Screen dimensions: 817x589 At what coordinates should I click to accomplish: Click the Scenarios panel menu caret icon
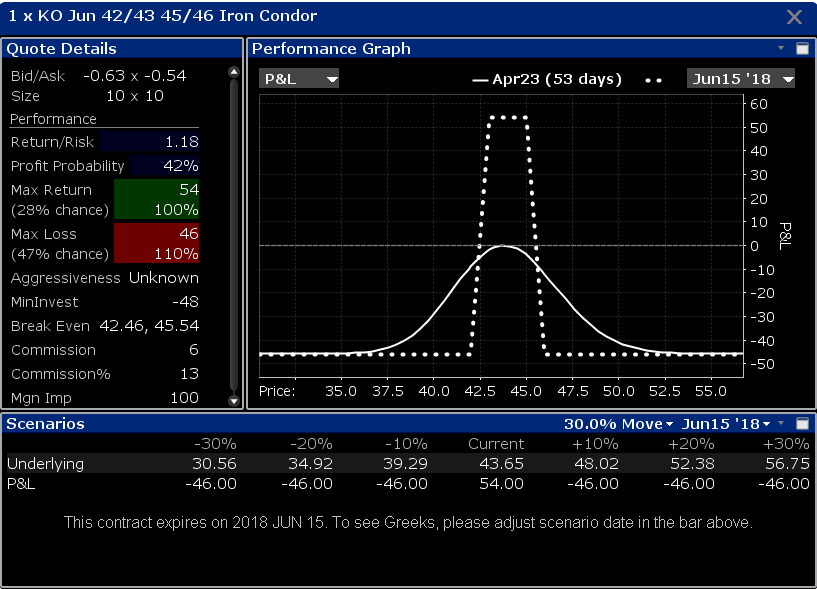coord(781,423)
